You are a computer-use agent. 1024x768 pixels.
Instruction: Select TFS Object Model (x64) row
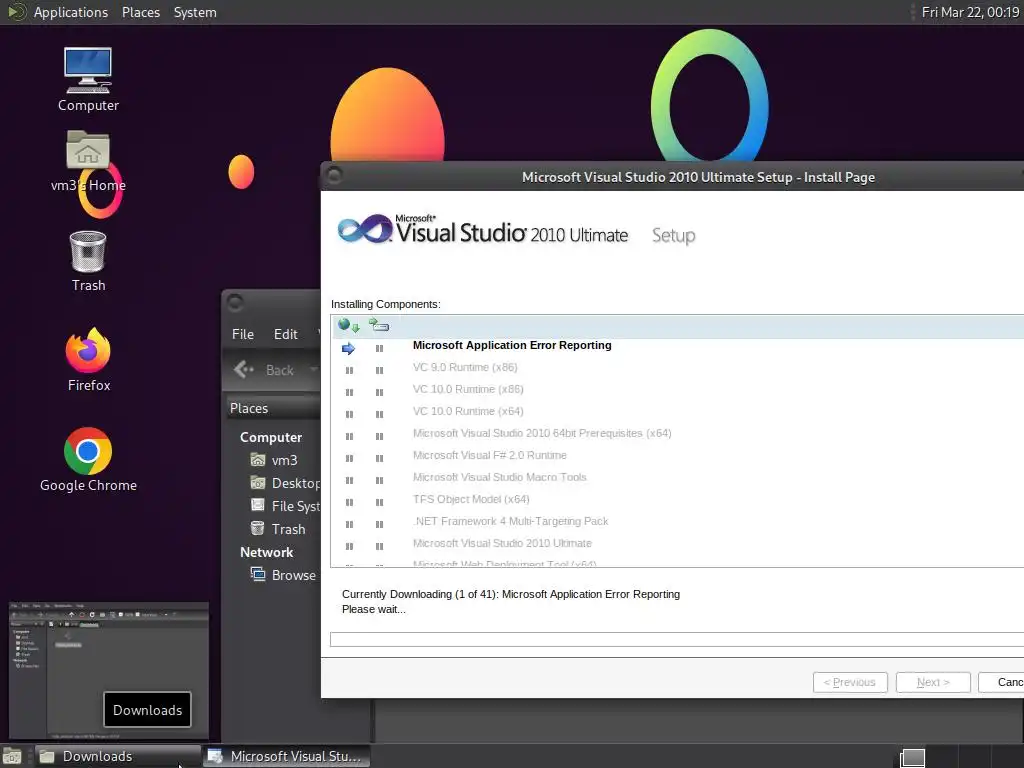tap(677, 500)
